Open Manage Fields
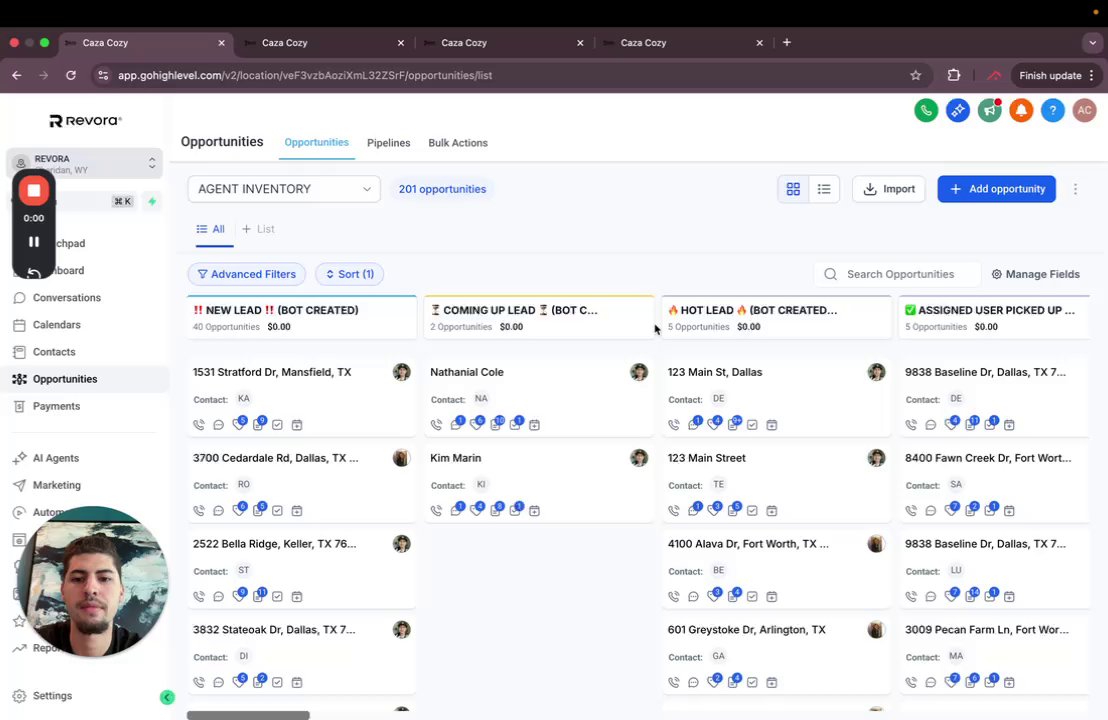Image resolution: width=1108 pixels, height=720 pixels. pyautogui.click(x=1035, y=274)
